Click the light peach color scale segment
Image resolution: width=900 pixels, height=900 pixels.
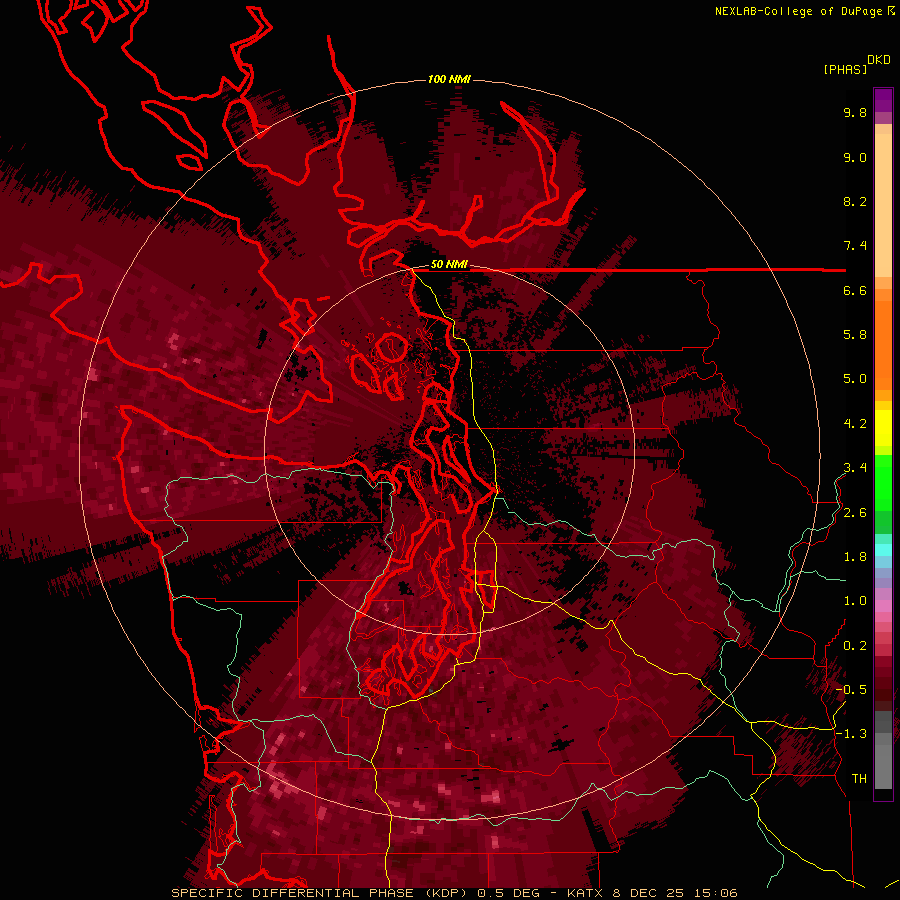pyautogui.click(x=883, y=205)
